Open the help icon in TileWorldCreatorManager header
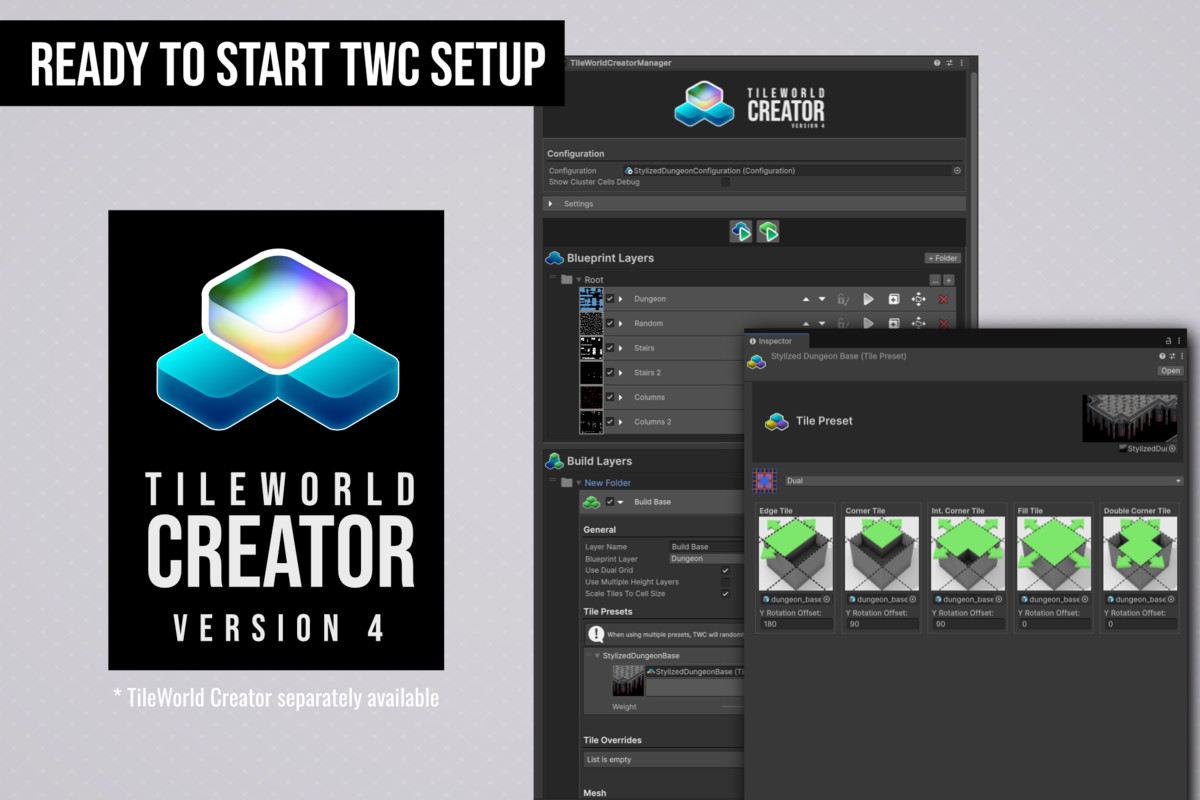Screen dimensions: 1200x800 (x=937, y=63)
